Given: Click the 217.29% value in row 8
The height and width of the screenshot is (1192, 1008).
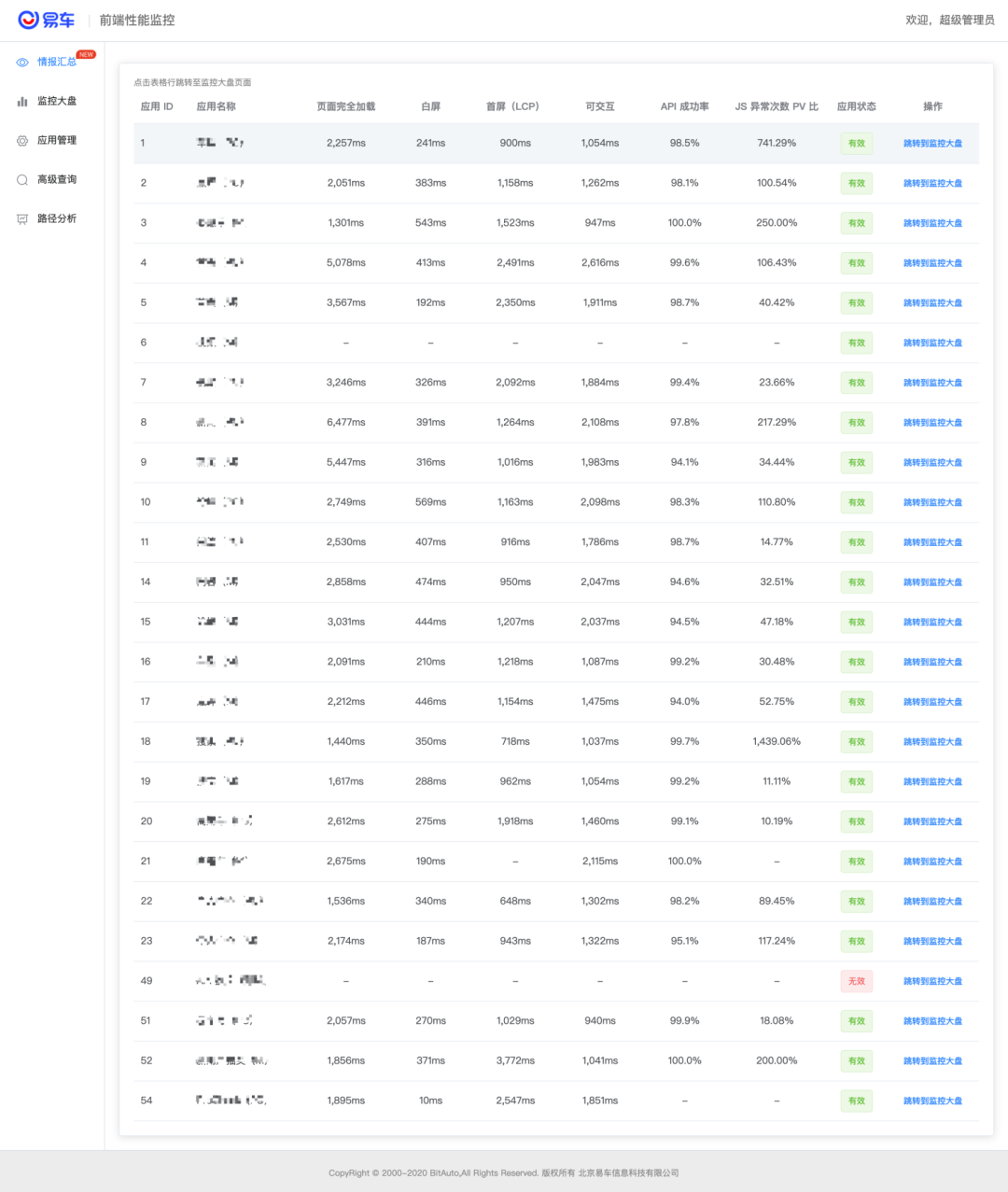Looking at the screenshot, I should coord(777,422).
